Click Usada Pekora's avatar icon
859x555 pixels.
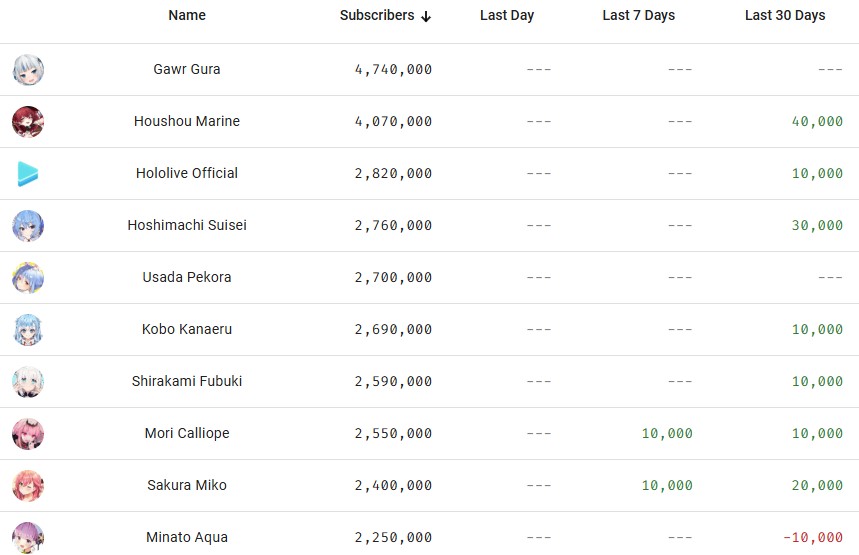pyautogui.click(x=28, y=278)
